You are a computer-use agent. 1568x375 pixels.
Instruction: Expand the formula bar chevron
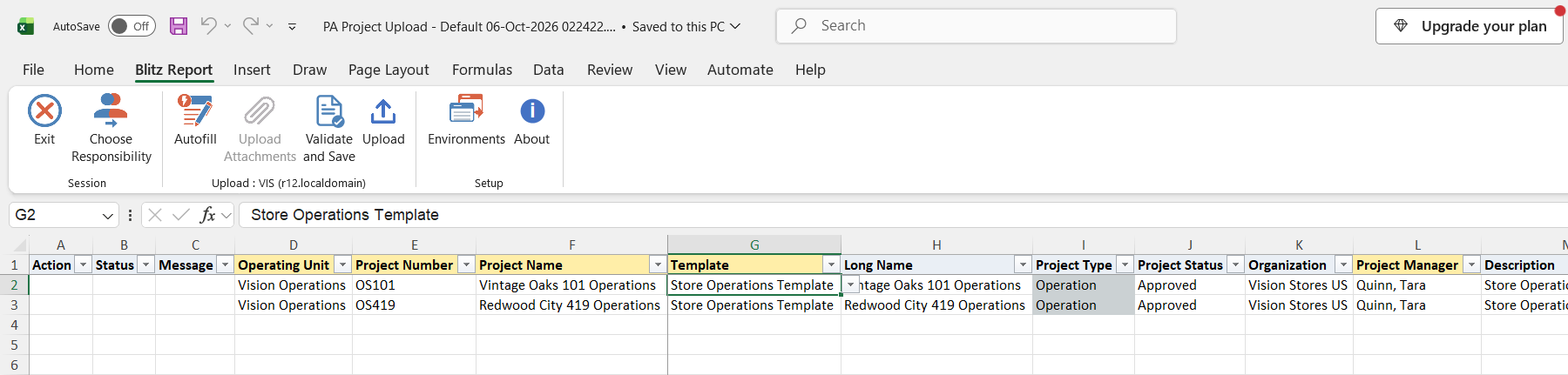click(x=226, y=215)
